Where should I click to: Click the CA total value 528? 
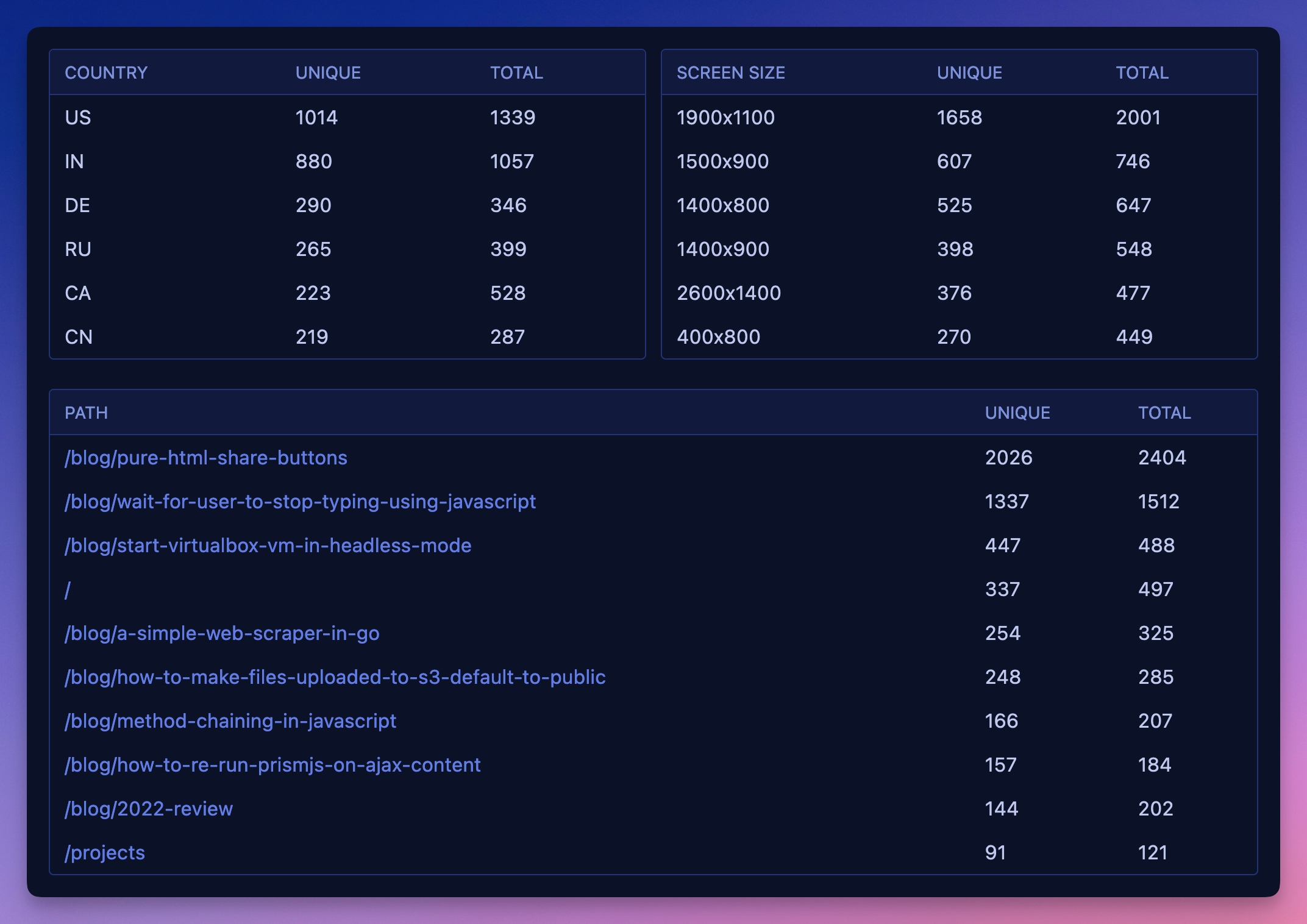(508, 293)
